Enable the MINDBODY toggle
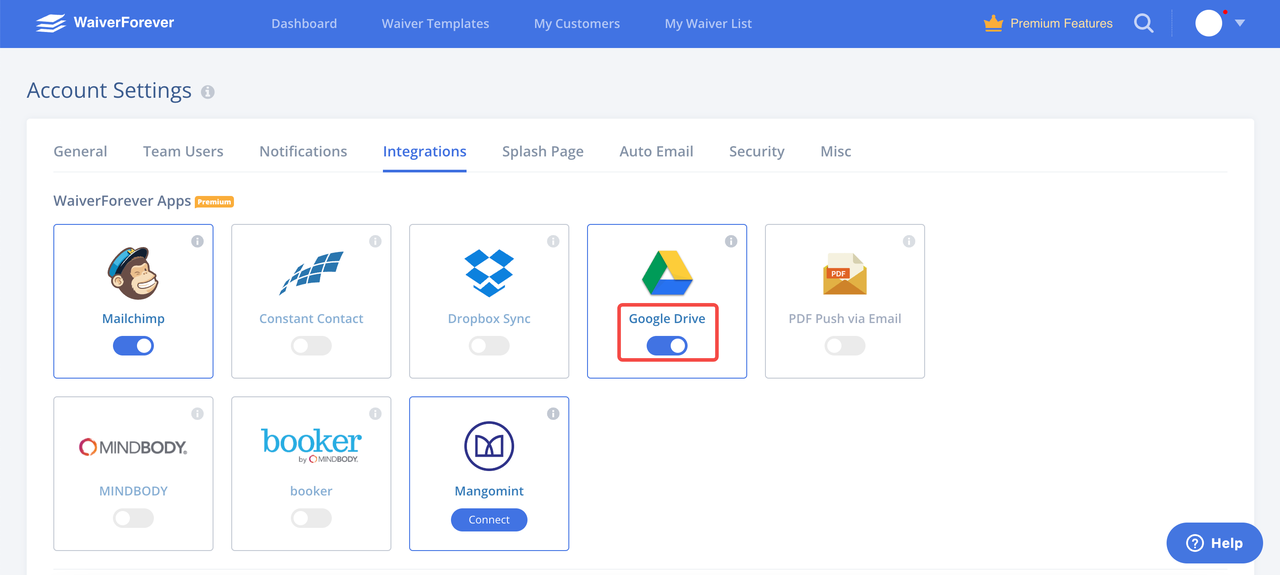 (x=133, y=518)
